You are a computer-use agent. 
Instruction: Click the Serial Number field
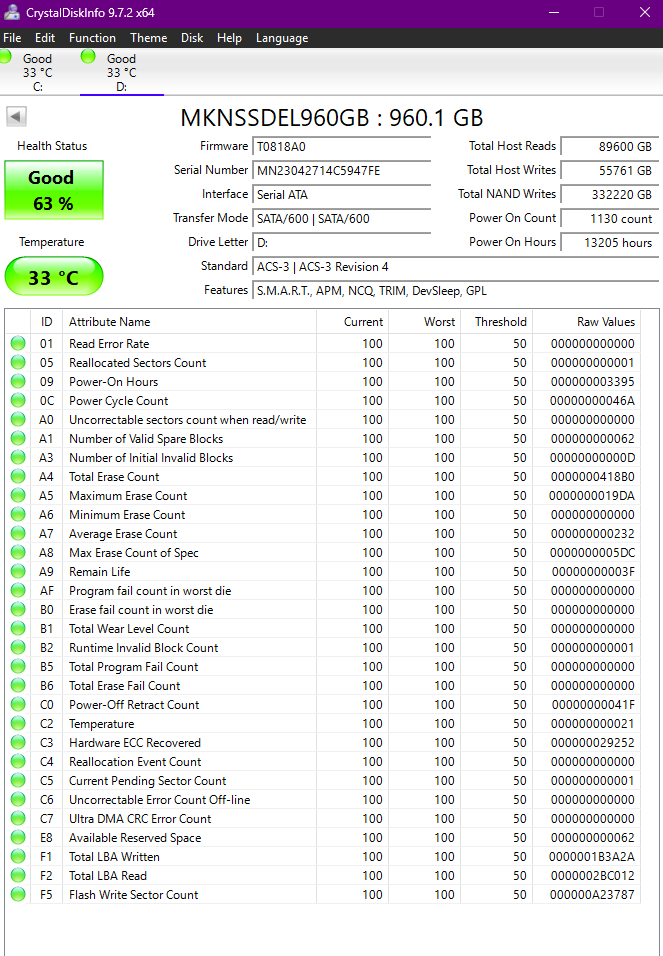pos(341,170)
